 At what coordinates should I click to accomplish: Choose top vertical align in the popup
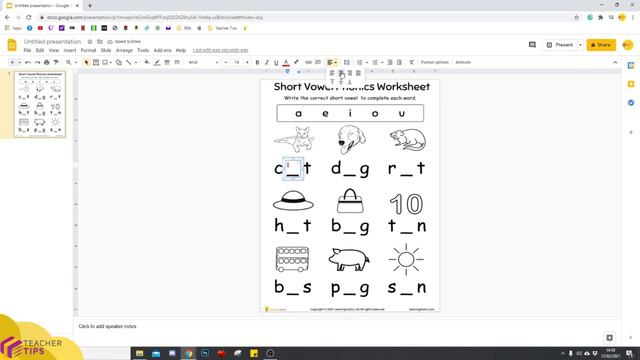point(332,82)
